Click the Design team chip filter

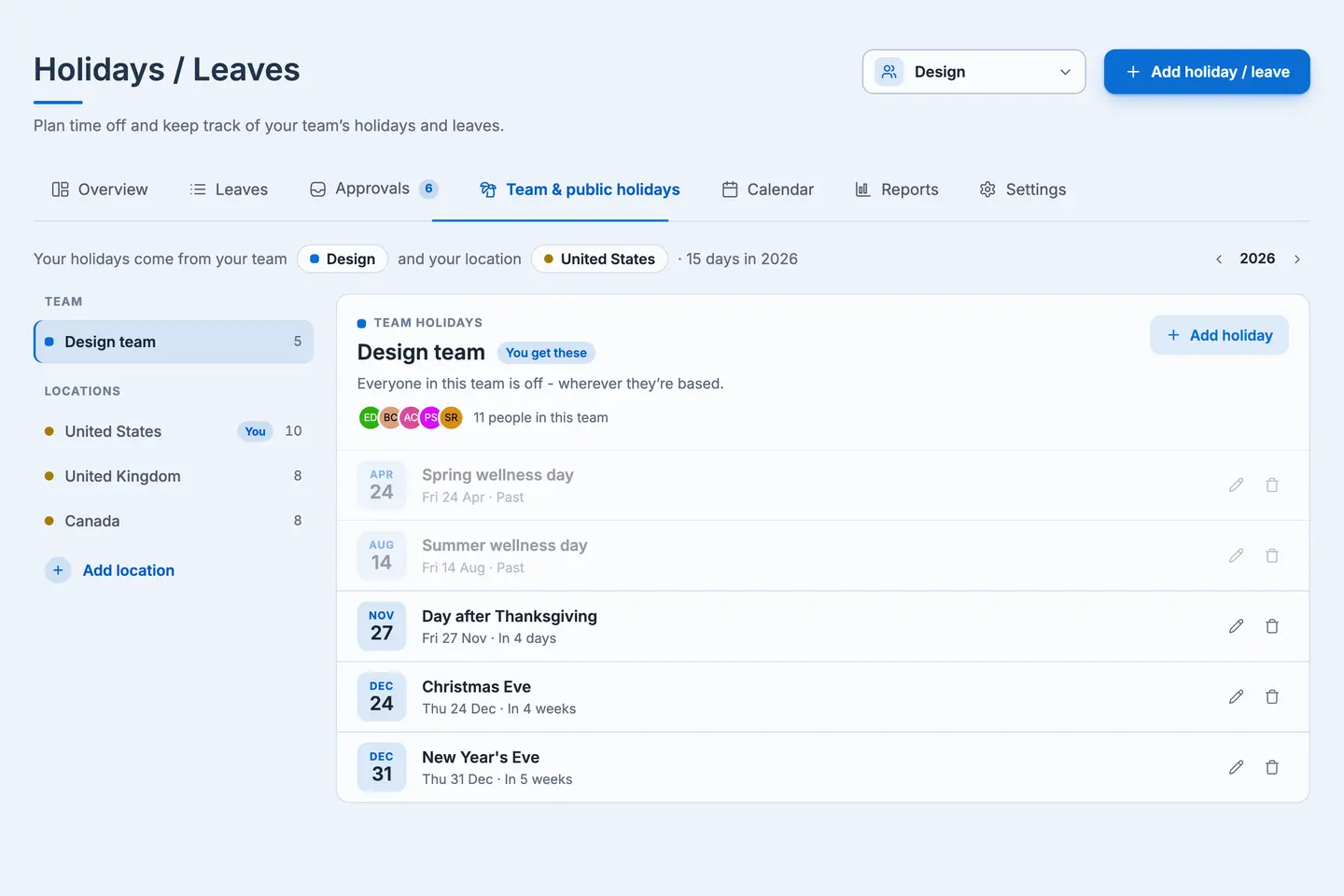(343, 259)
